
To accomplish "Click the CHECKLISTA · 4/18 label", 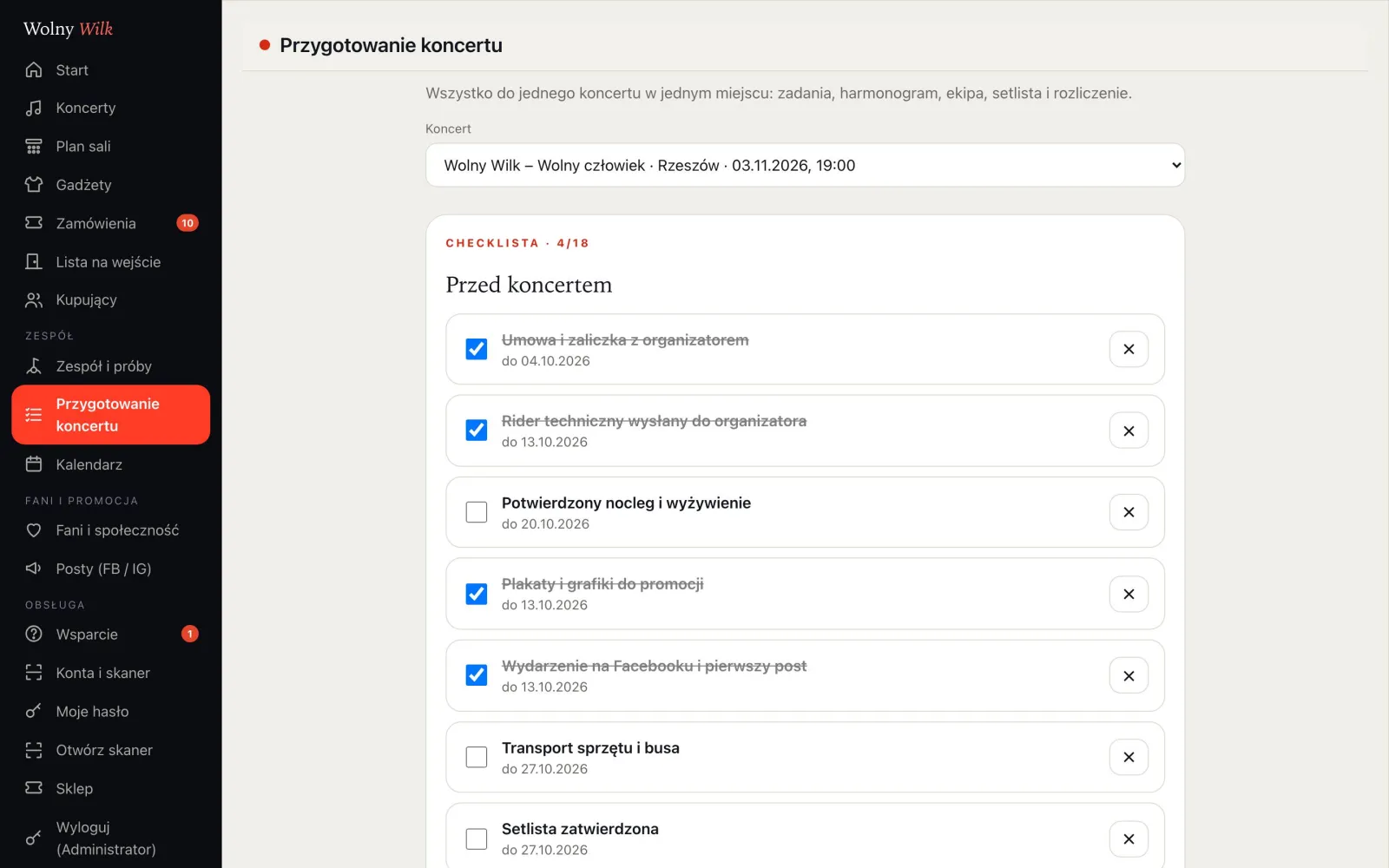I will click(517, 243).
